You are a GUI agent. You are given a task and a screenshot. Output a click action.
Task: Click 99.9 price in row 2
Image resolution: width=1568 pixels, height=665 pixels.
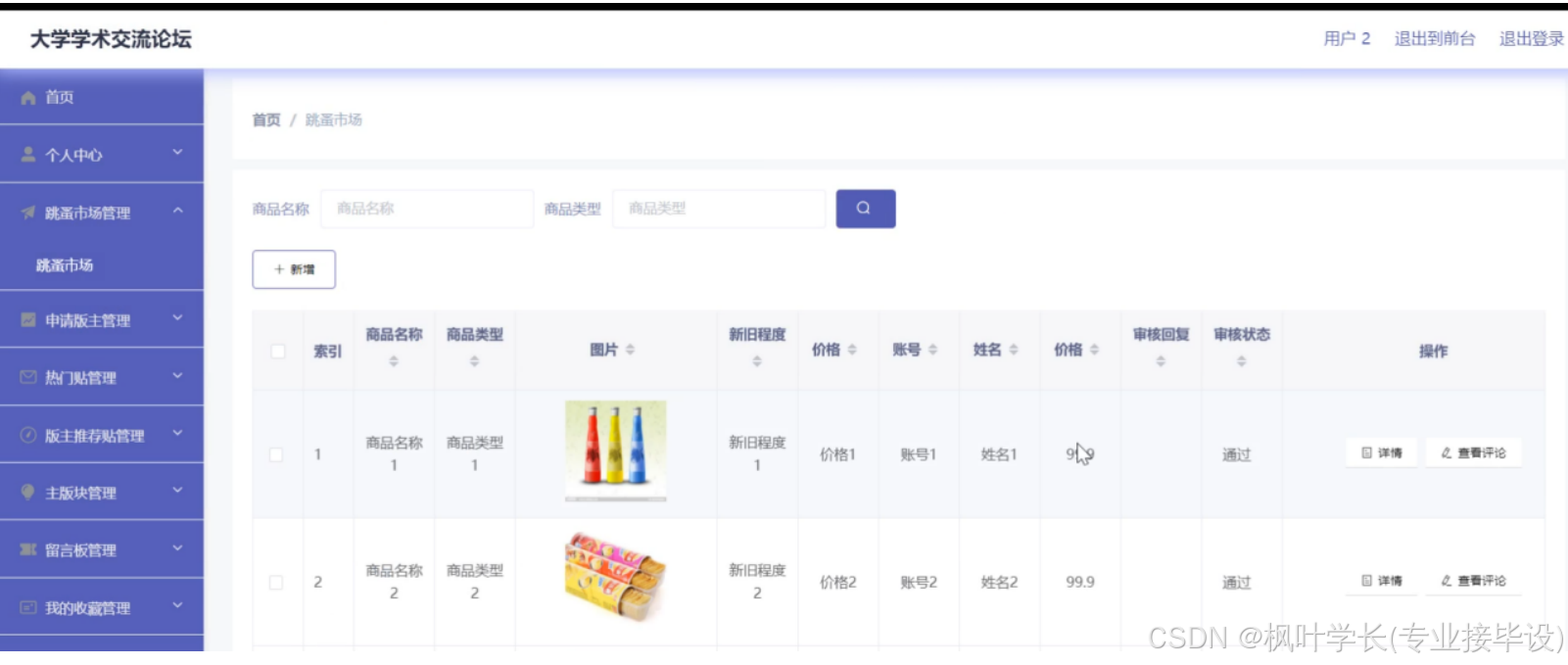click(x=1080, y=582)
